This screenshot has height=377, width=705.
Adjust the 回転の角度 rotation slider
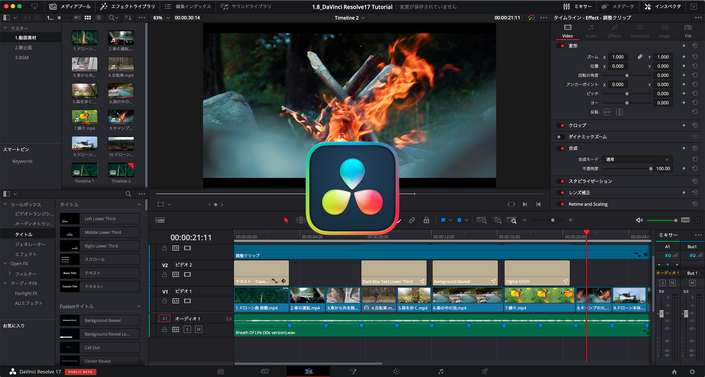pyautogui.click(x=628, y=76)
